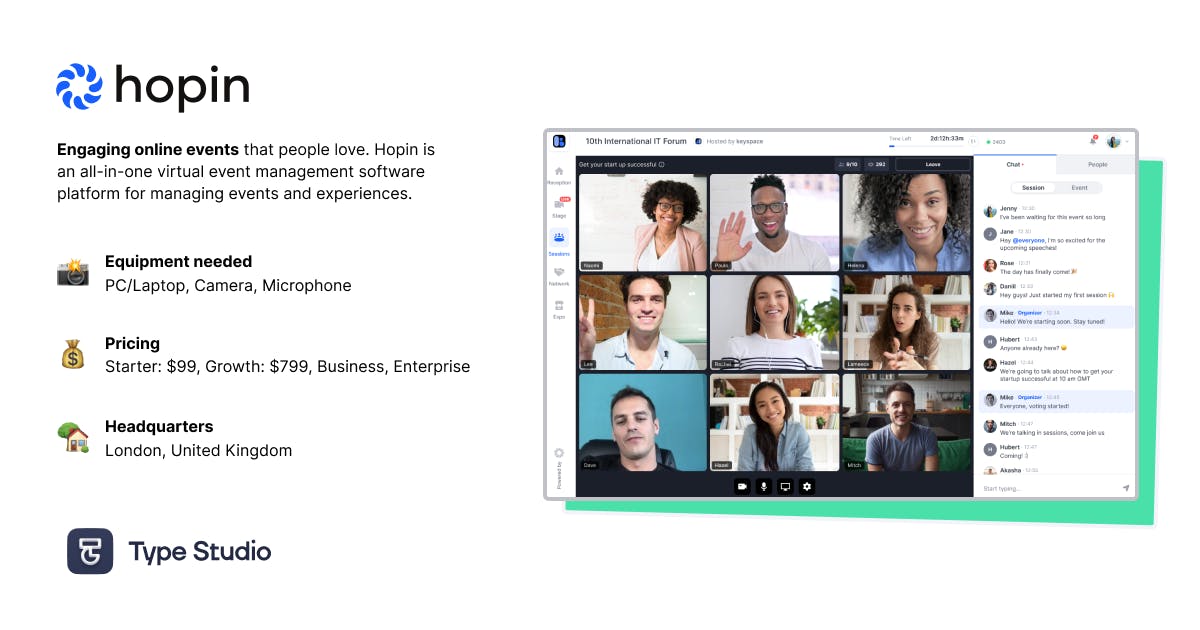Click the 10th International IT Forum title
The height and width of the screenshot is (630, 1200).
[x=635, y=141]
